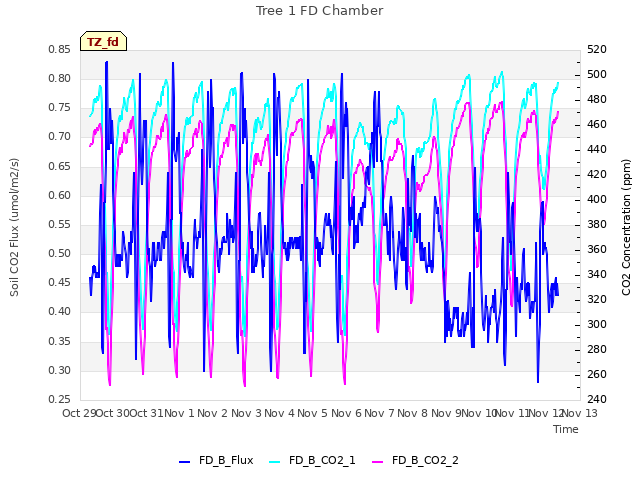Click the 0.25 left axis value
The image size is (640, 480).
tap(60, 400)
